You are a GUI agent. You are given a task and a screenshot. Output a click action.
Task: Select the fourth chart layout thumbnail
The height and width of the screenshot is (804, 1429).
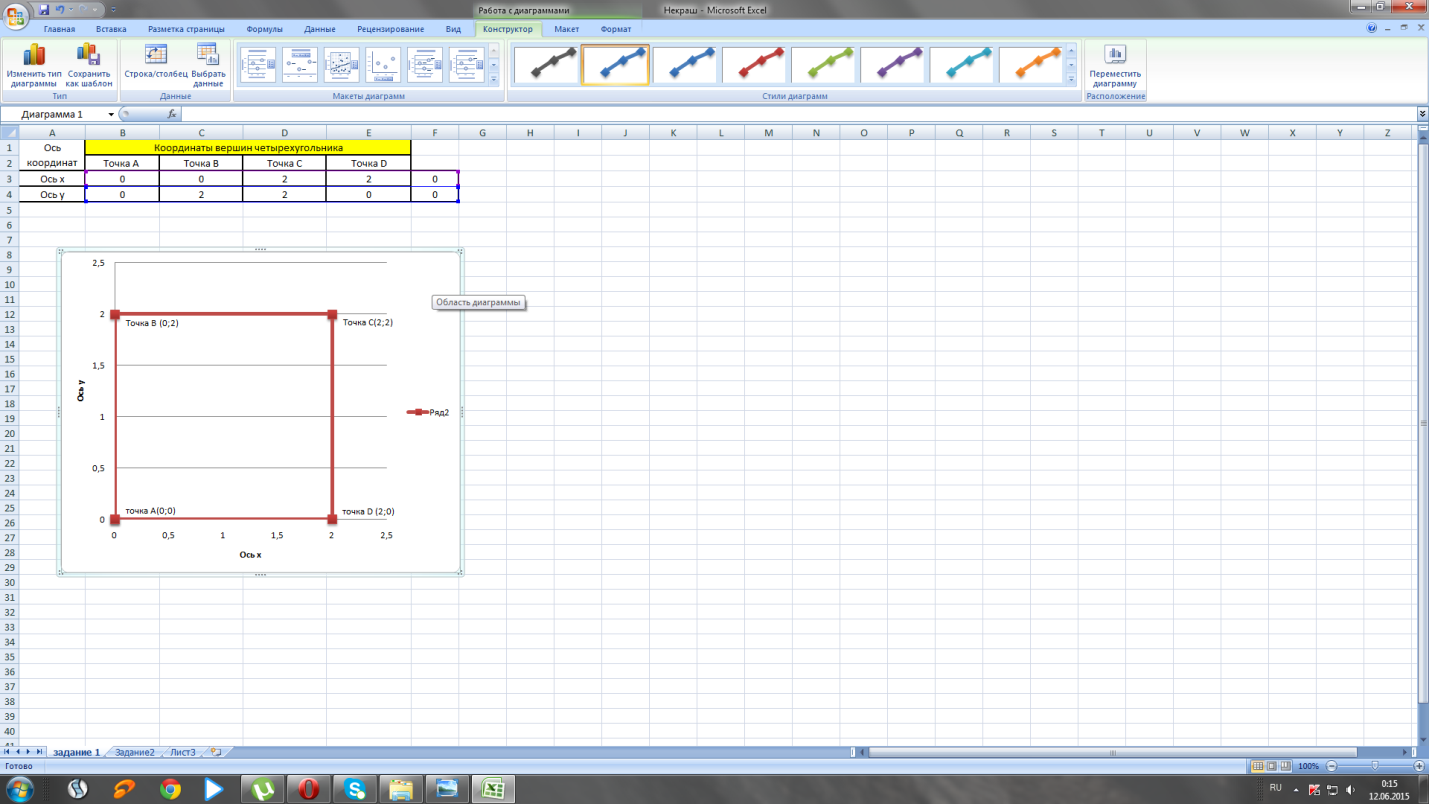pos(383,65)
